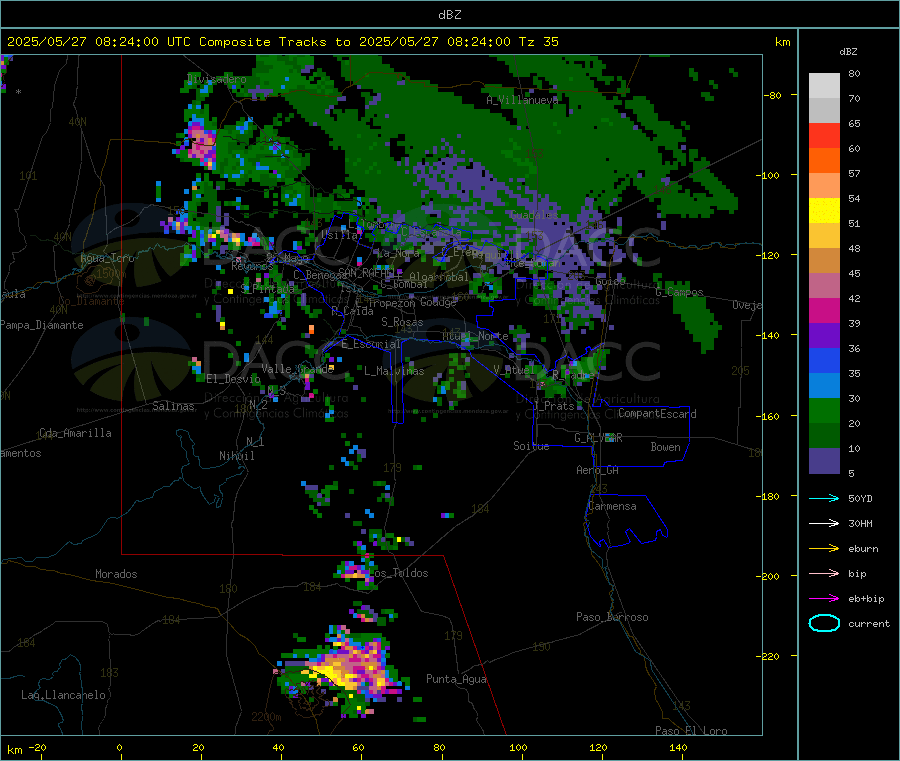The height and width of the screenshot is (761, 900).
Task: Click the 'Laq.Llancanelo' place label
Action: [63, 695]
